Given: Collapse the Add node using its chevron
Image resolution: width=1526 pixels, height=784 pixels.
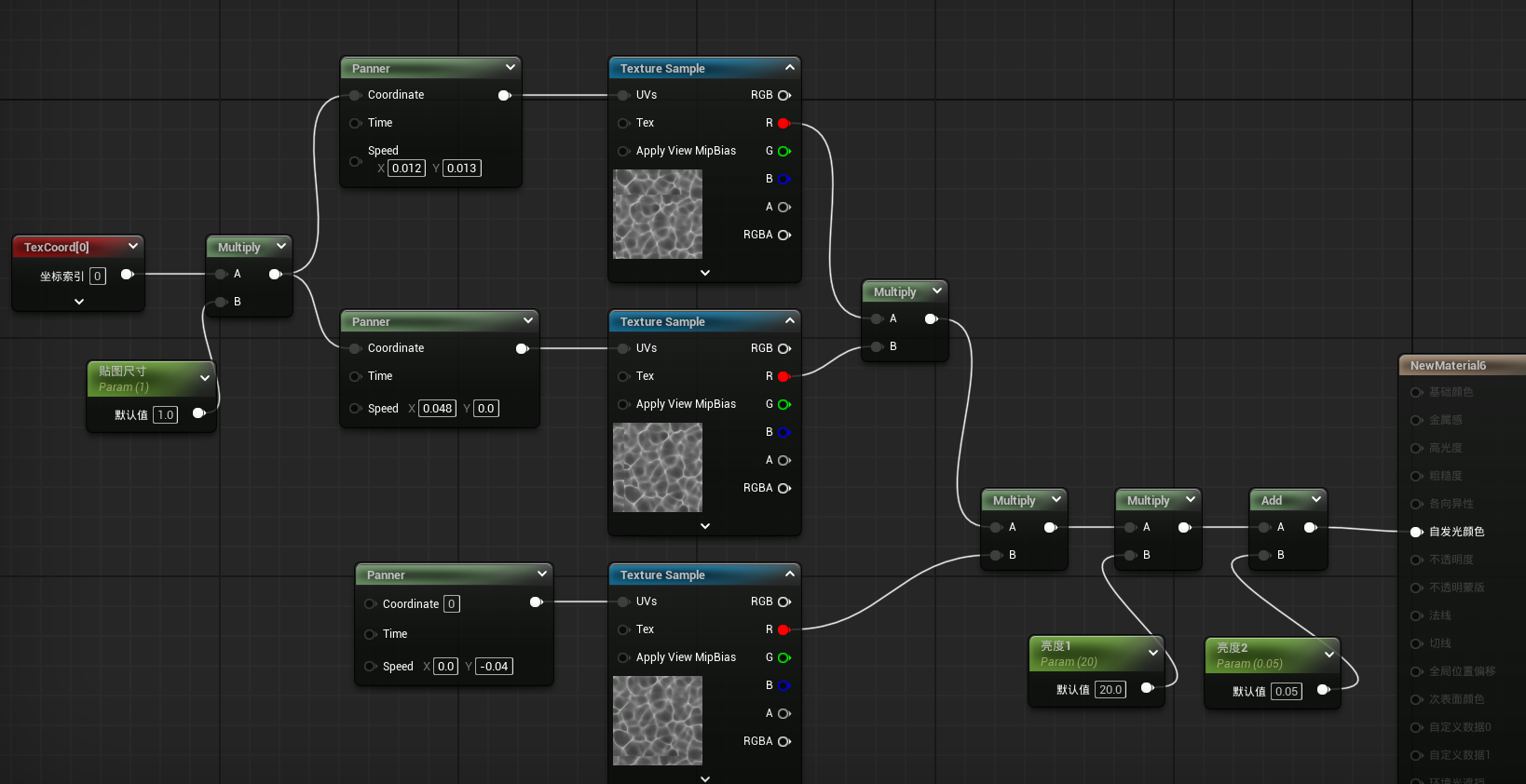Looking at the screenshot, I should coord(1316,499).
